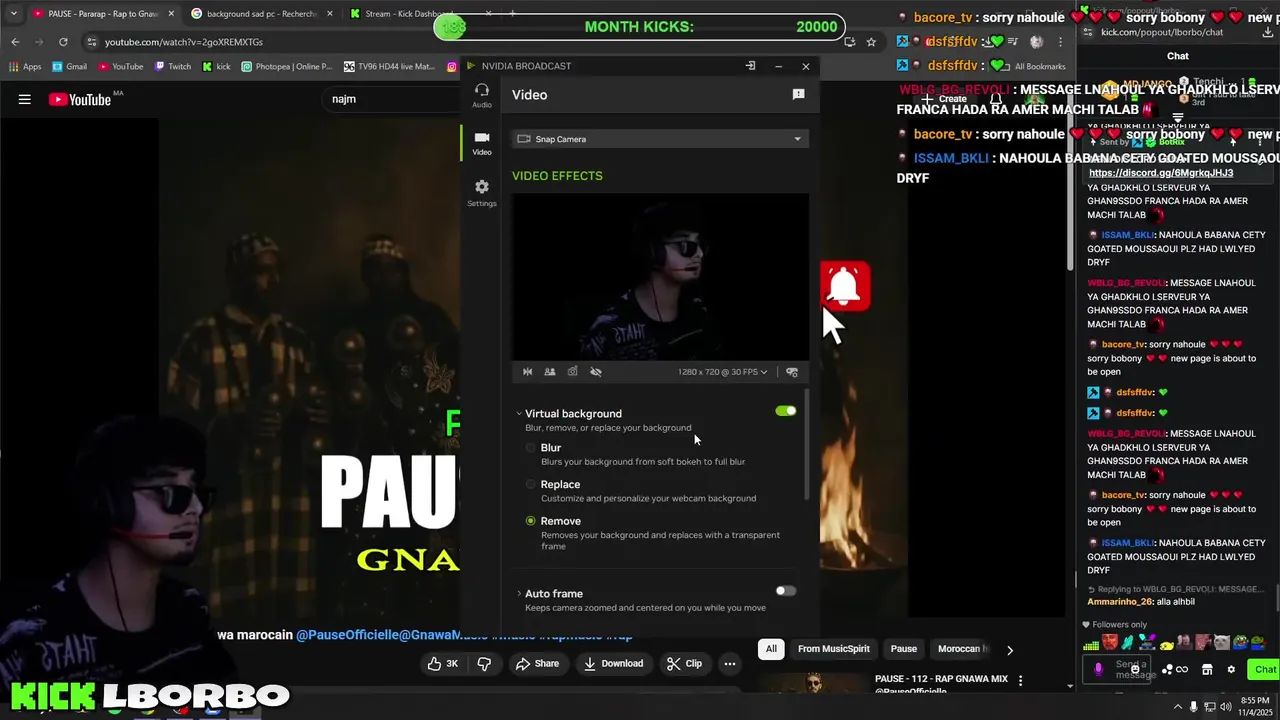This screenshot has width=1280, height=720.
Task: Open the Apps bookmarks shortcut
Action: click(25, 67)
